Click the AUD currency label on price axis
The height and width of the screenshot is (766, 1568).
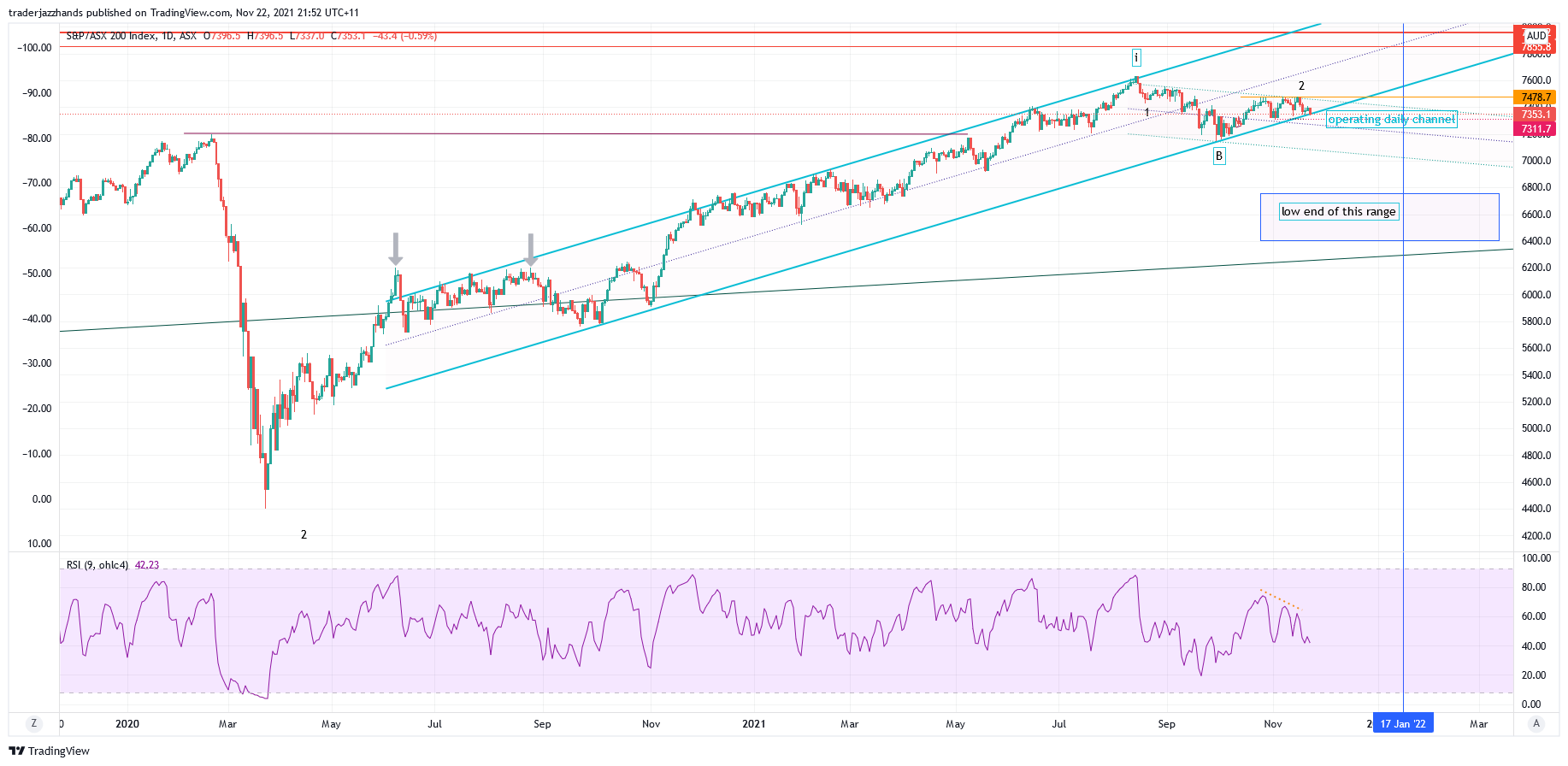click(1536, 36)
